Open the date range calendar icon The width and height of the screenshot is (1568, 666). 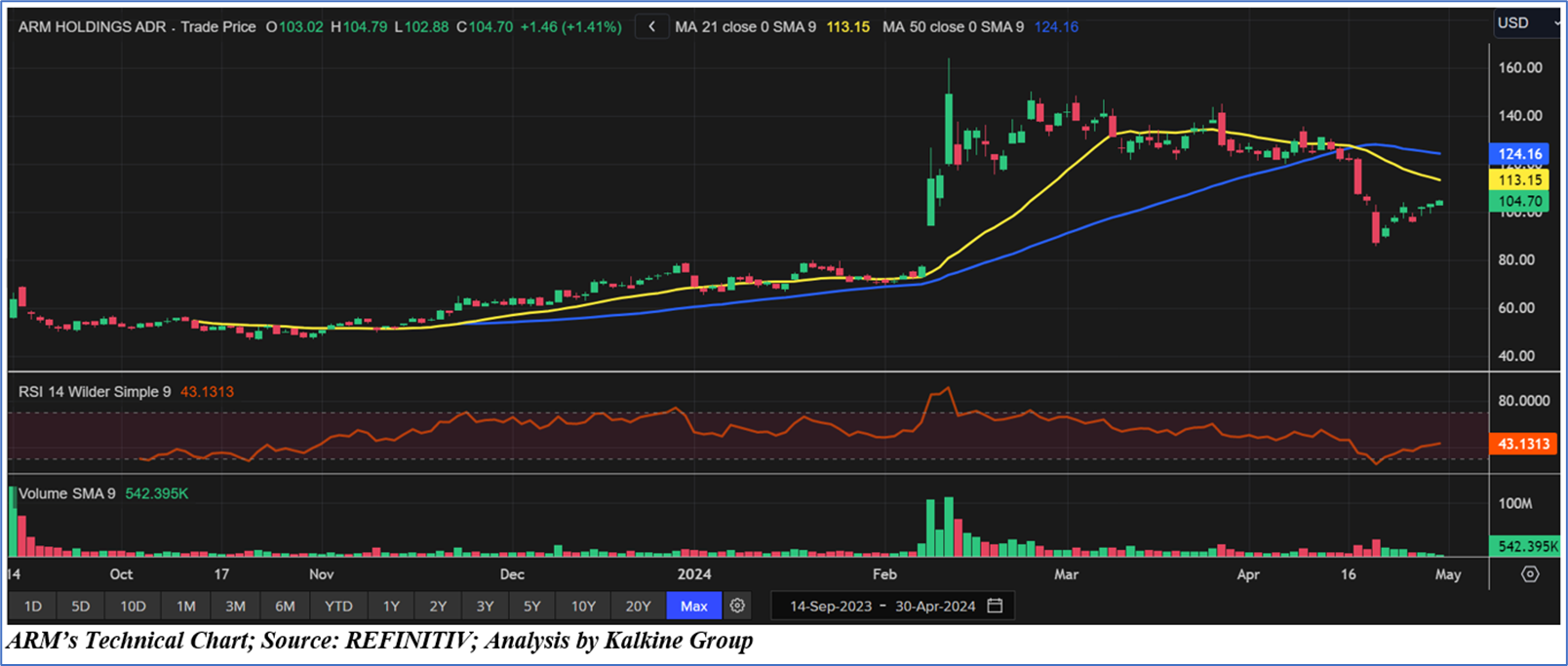point(995,606)
